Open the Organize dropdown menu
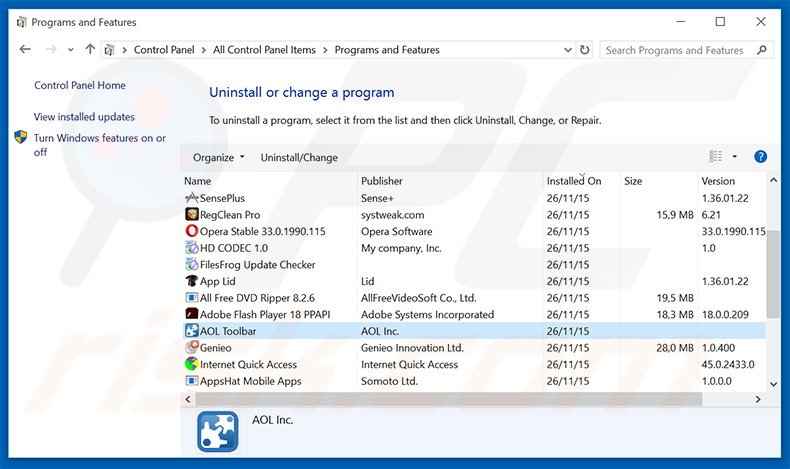Viewport: 790px width, 469px height. coord(219,157)
